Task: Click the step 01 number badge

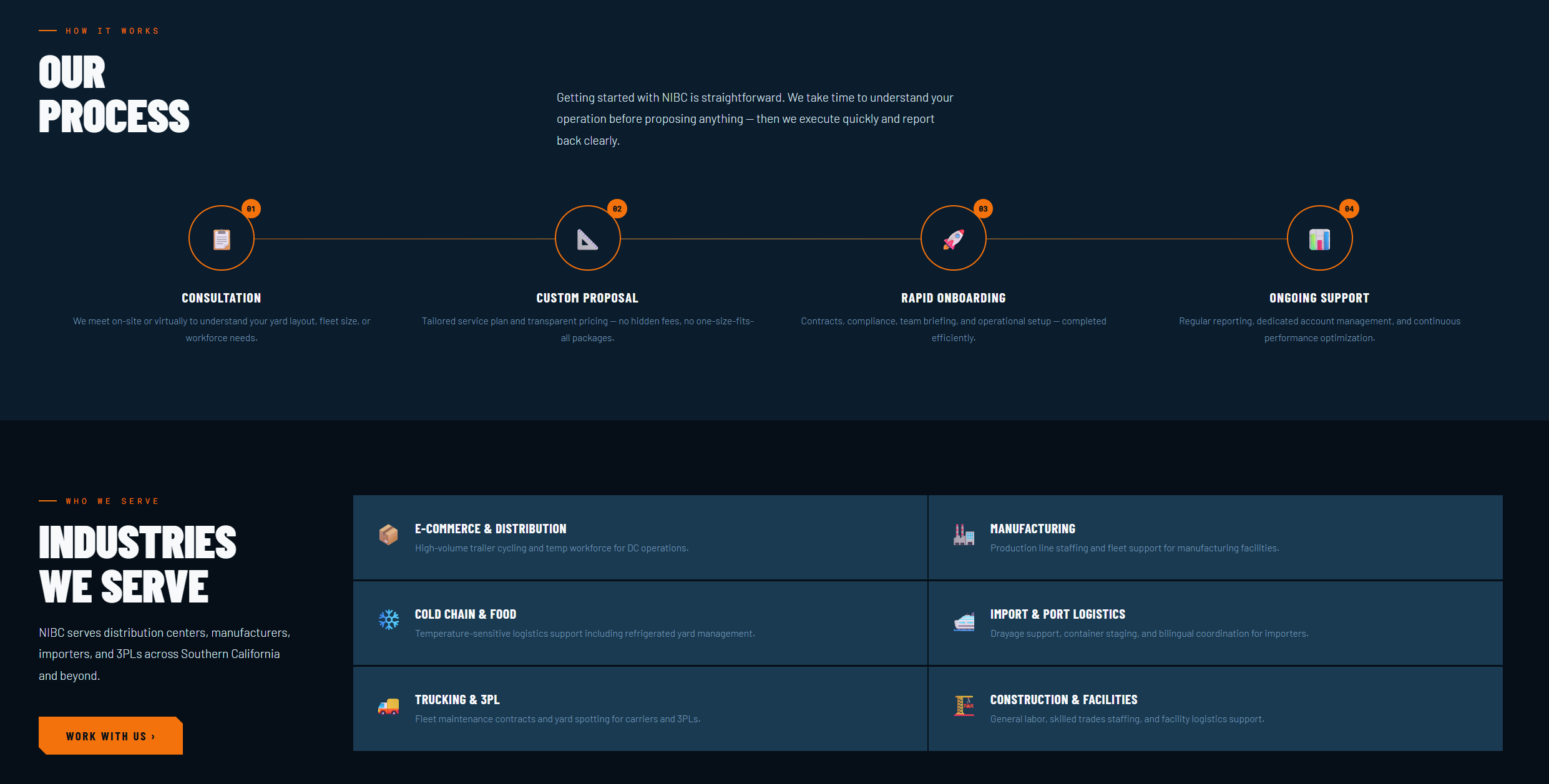Action: (251, 209)
